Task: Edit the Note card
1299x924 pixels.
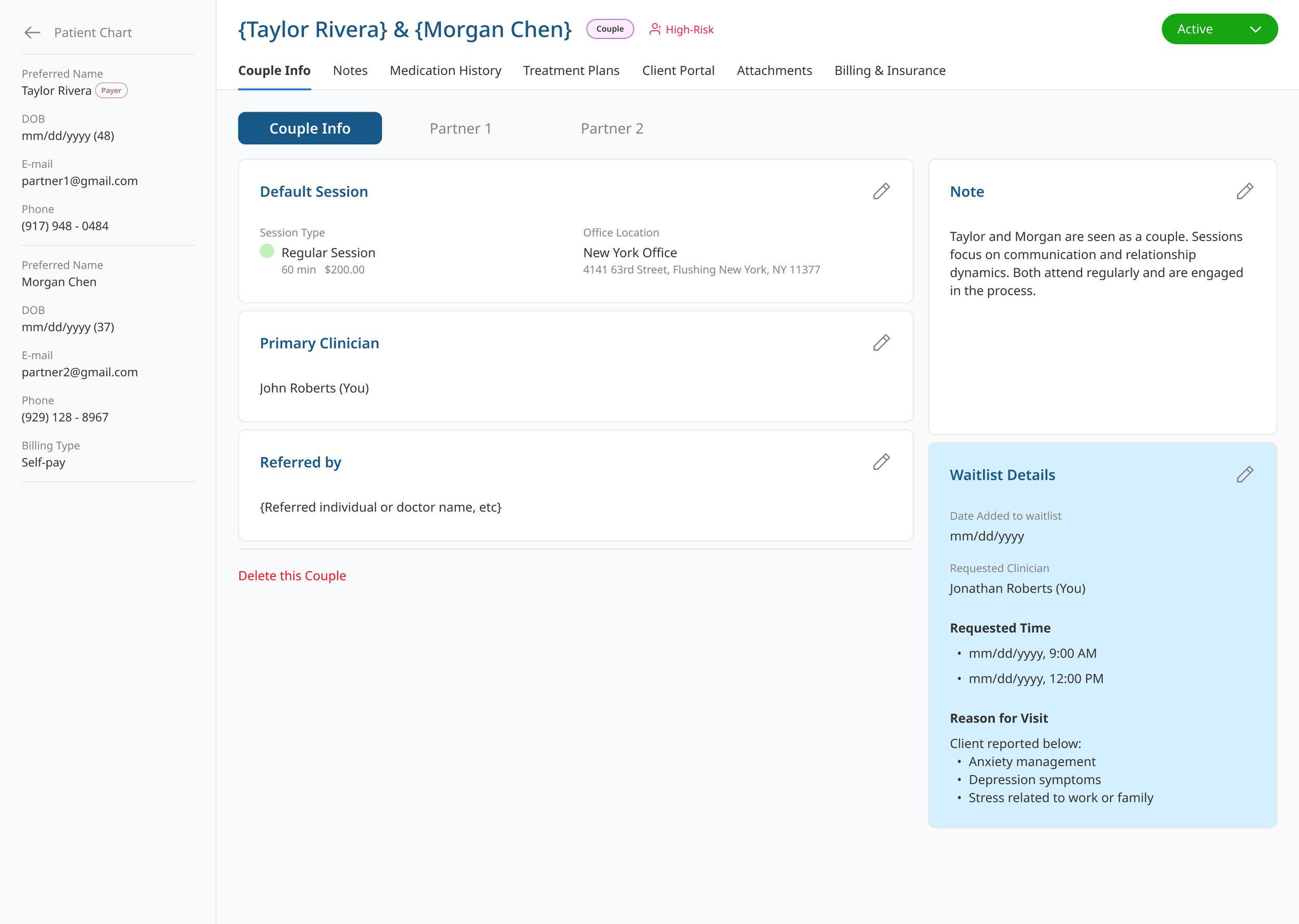Action: pyautogui.click(x=1244, y=191)
